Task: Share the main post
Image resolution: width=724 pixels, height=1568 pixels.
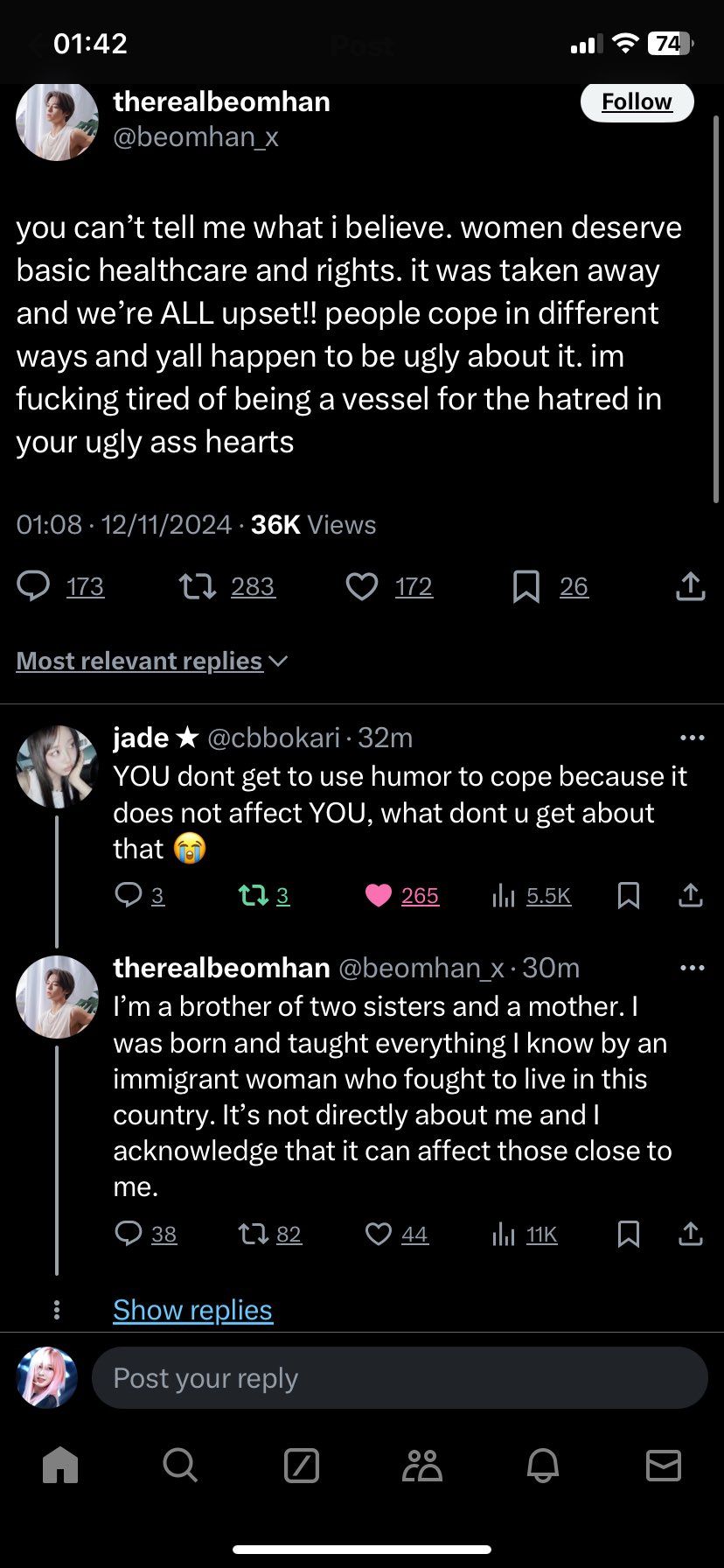Action: point(690,586)
